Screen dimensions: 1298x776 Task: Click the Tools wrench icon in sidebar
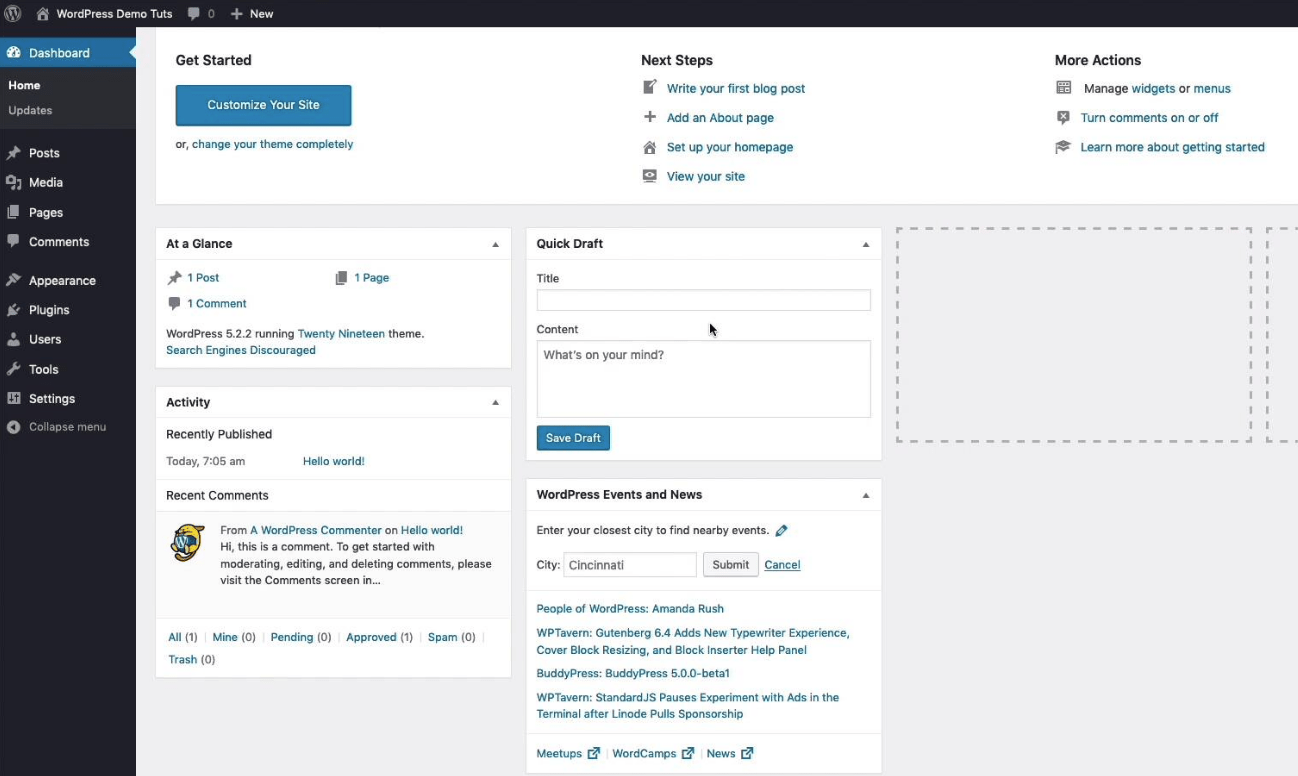coord(14,369)
